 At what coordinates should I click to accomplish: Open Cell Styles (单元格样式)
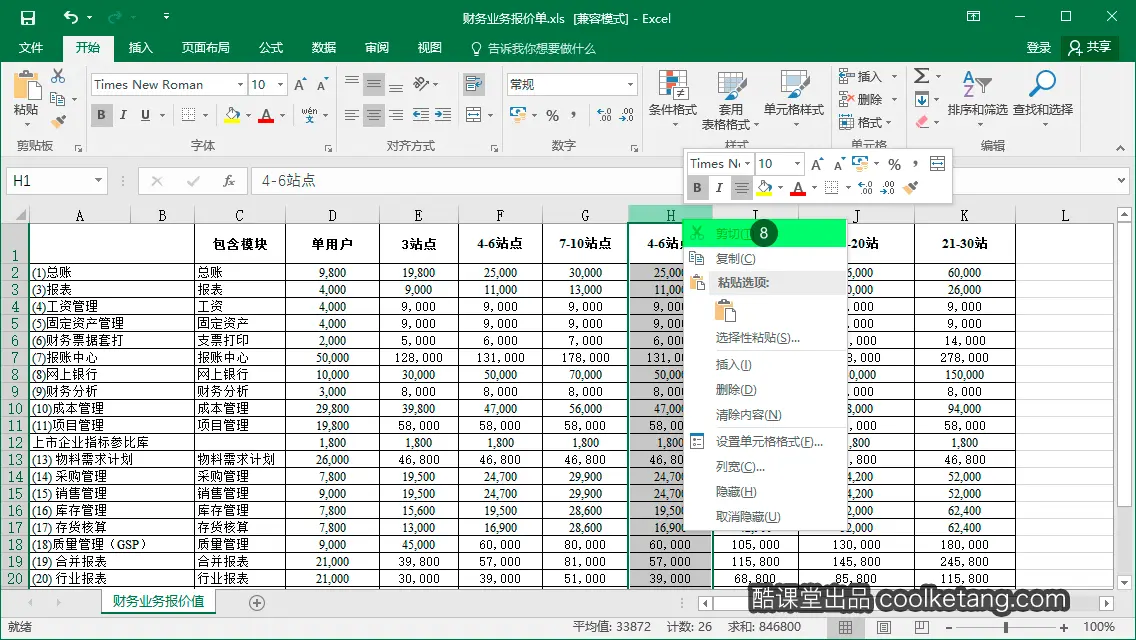coord(794,100)
